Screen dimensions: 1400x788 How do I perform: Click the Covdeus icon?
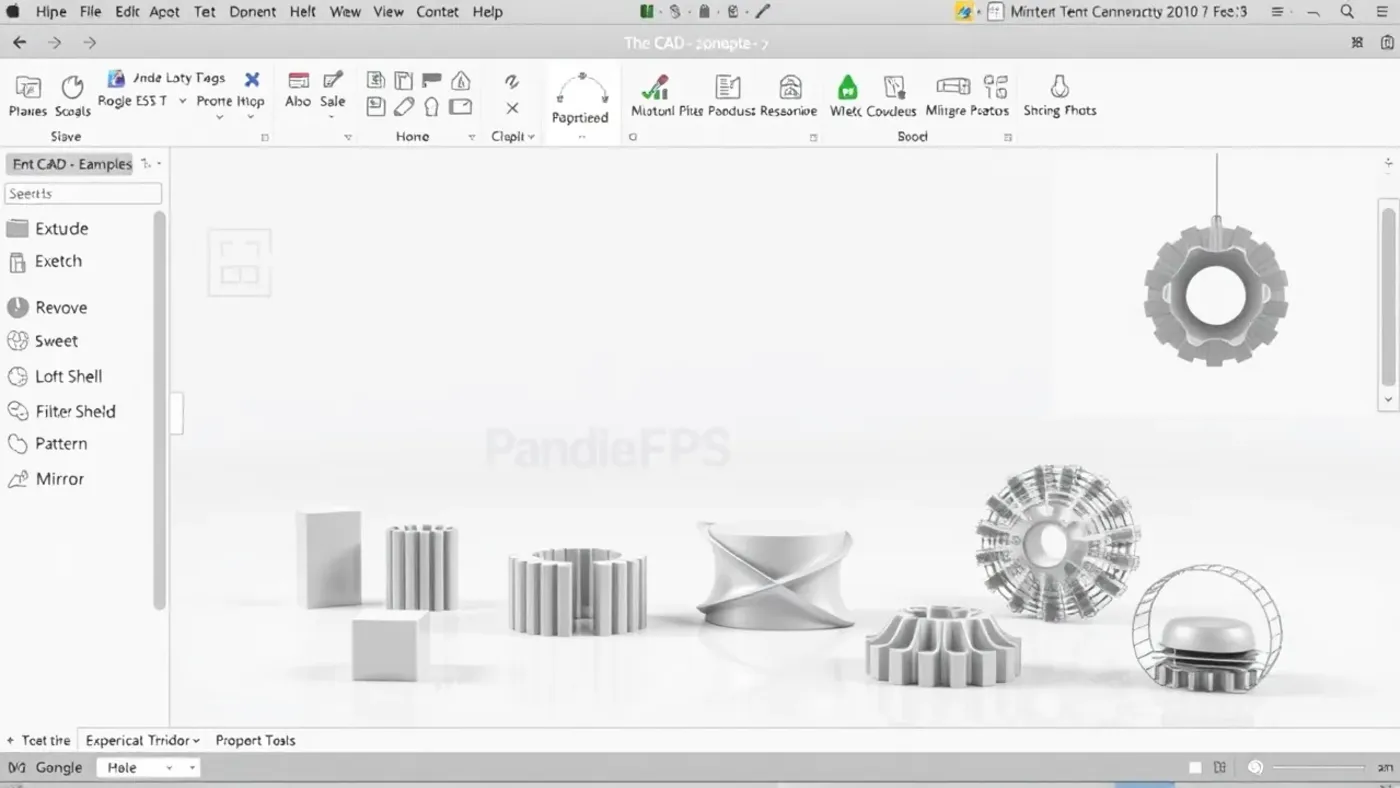click(894, 87)
